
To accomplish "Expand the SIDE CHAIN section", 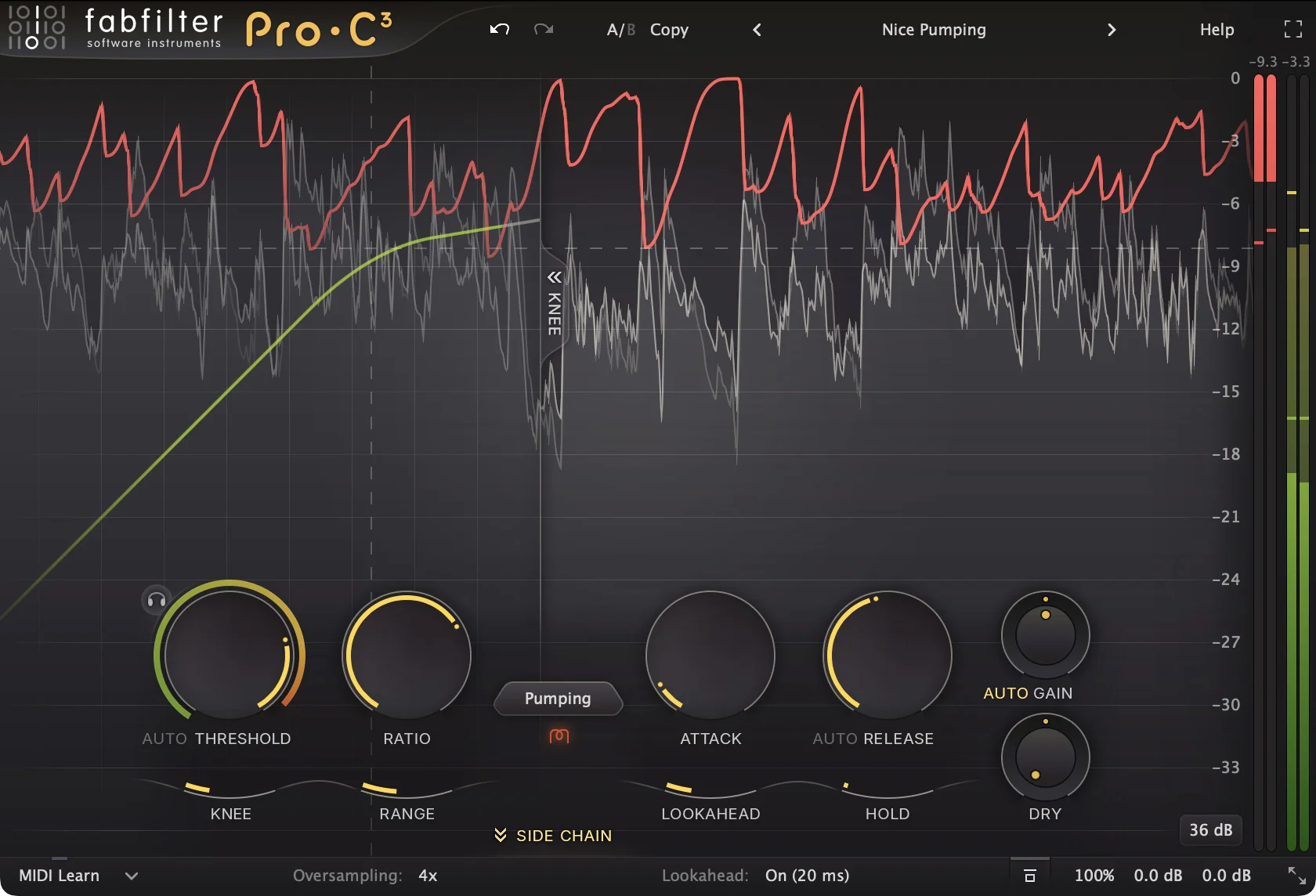I will [551, 835].
